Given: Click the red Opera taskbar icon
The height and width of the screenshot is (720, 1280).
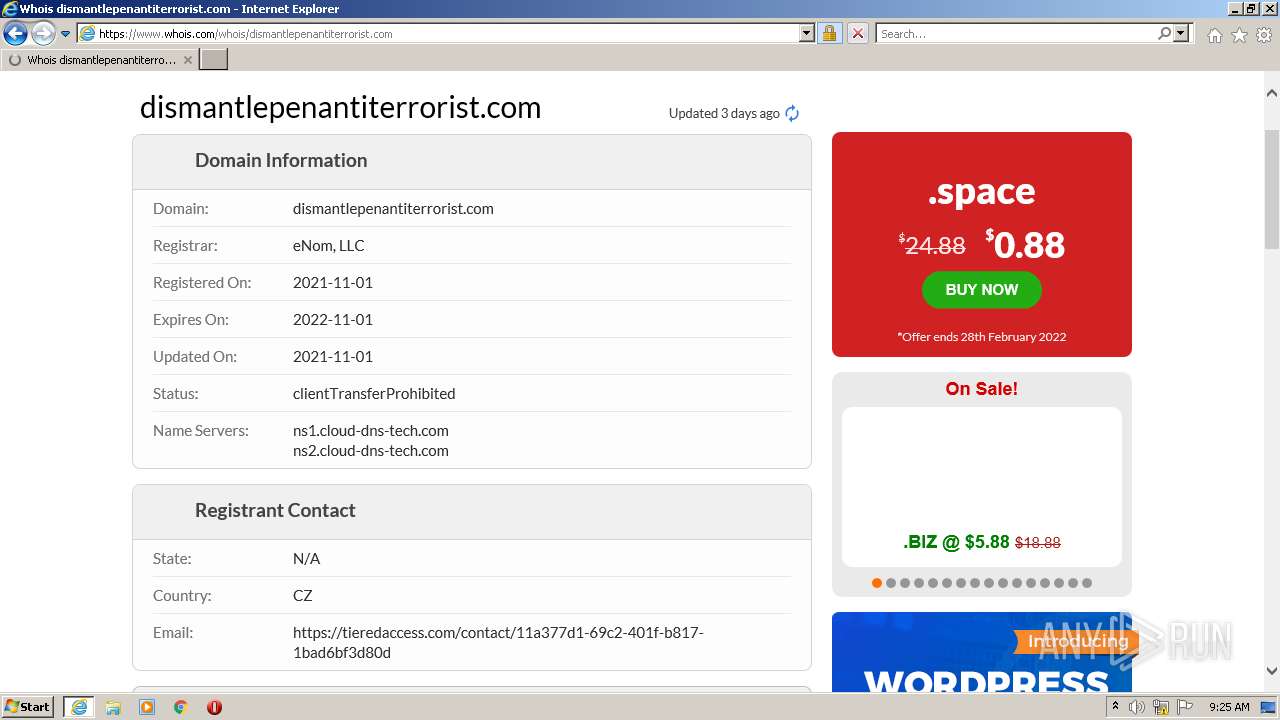Looking at the screenshot, I should click(214, 707).
